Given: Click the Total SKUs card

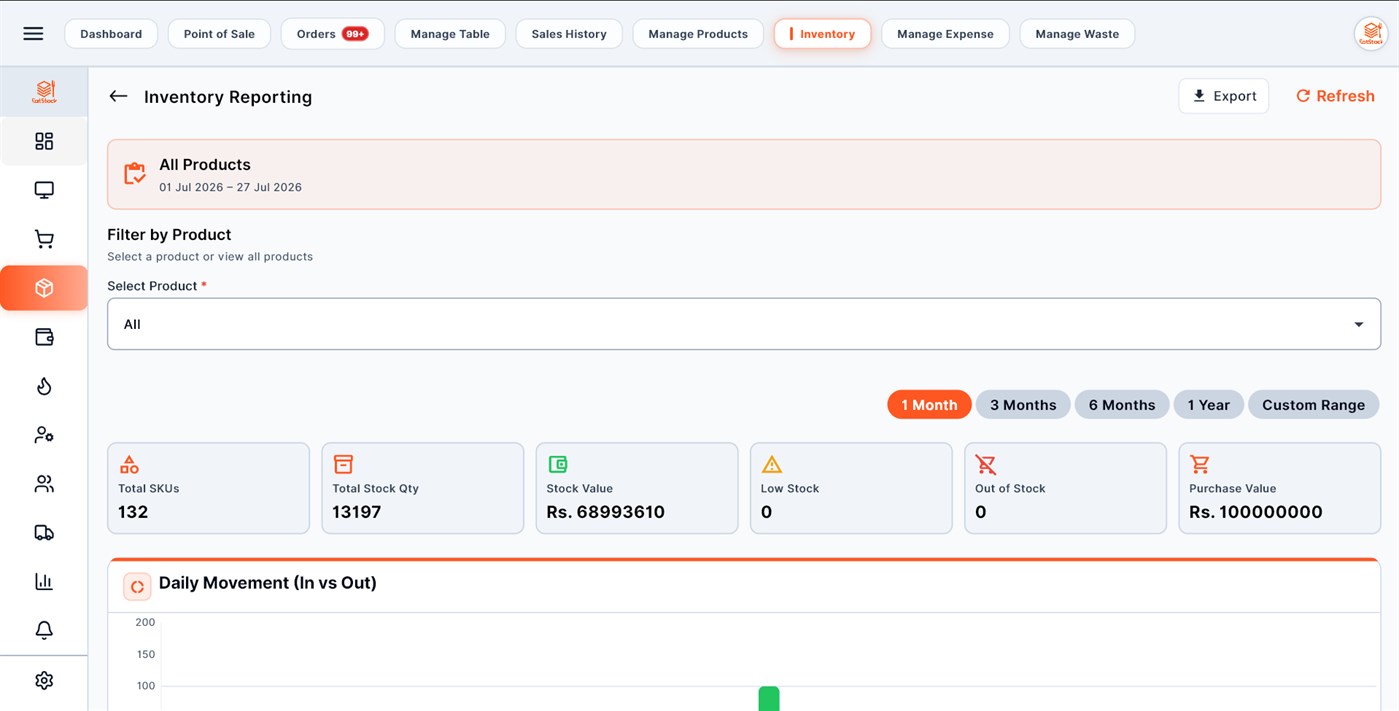Looking at the screenshot, I should [x=209, y=488].
